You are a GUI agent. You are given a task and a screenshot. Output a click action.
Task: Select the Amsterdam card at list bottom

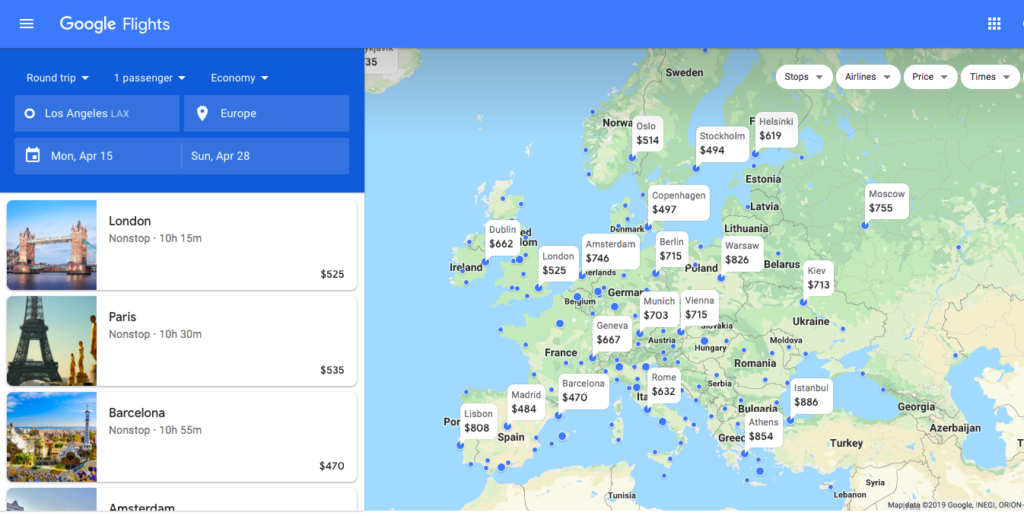coord(182,500)
